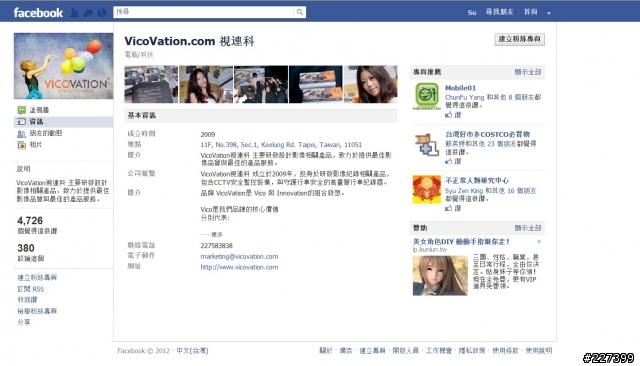
Task: Click the friend activity icon in sidebar
Action: pos(21,133)
